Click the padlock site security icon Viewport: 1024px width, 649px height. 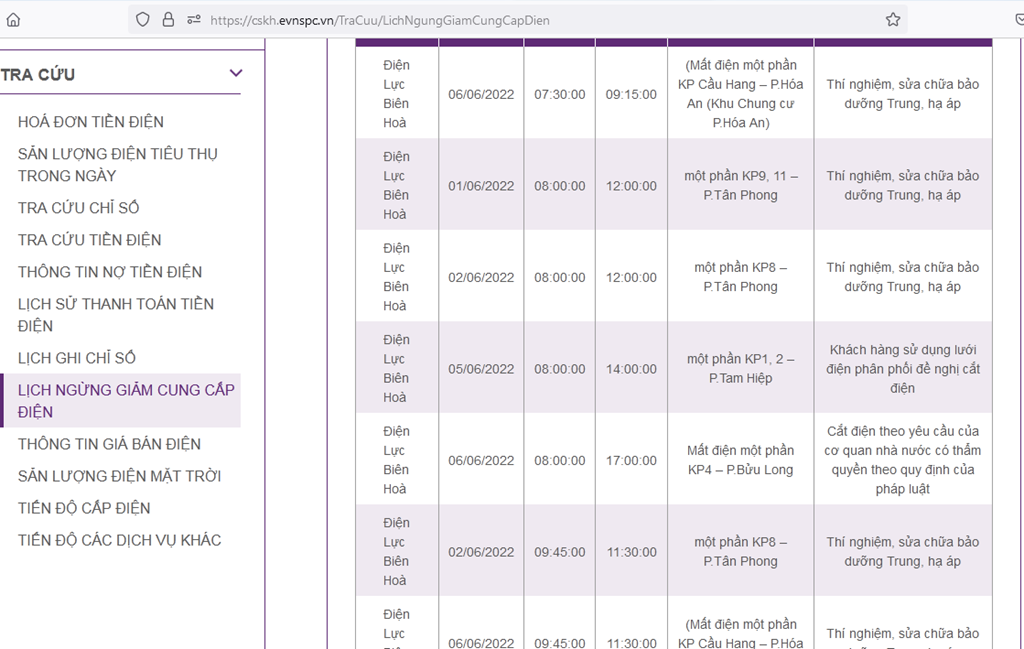(168, 20)
